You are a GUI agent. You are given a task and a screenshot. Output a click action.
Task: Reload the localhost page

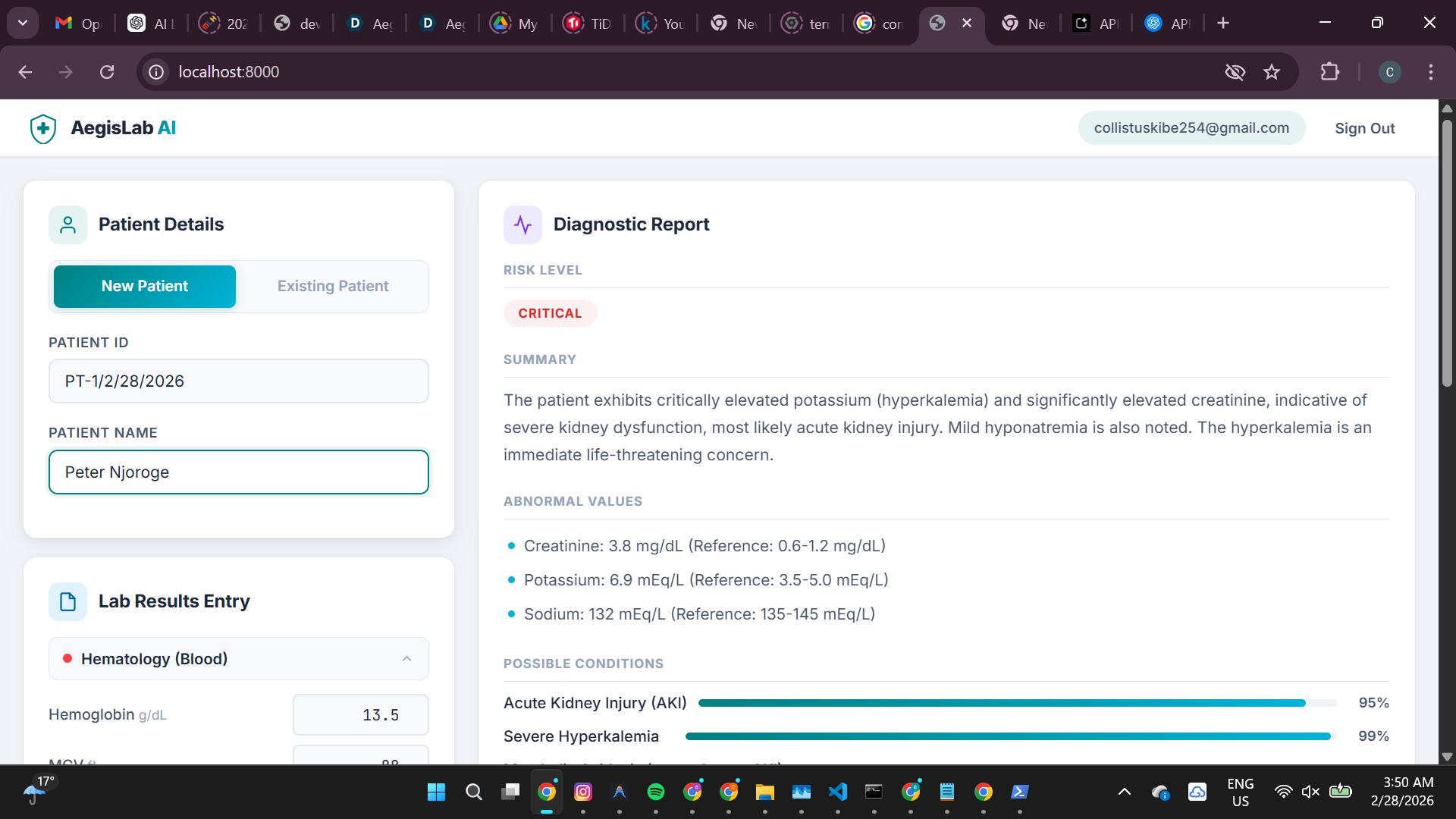pyautogui.click(x=107, y=72)
